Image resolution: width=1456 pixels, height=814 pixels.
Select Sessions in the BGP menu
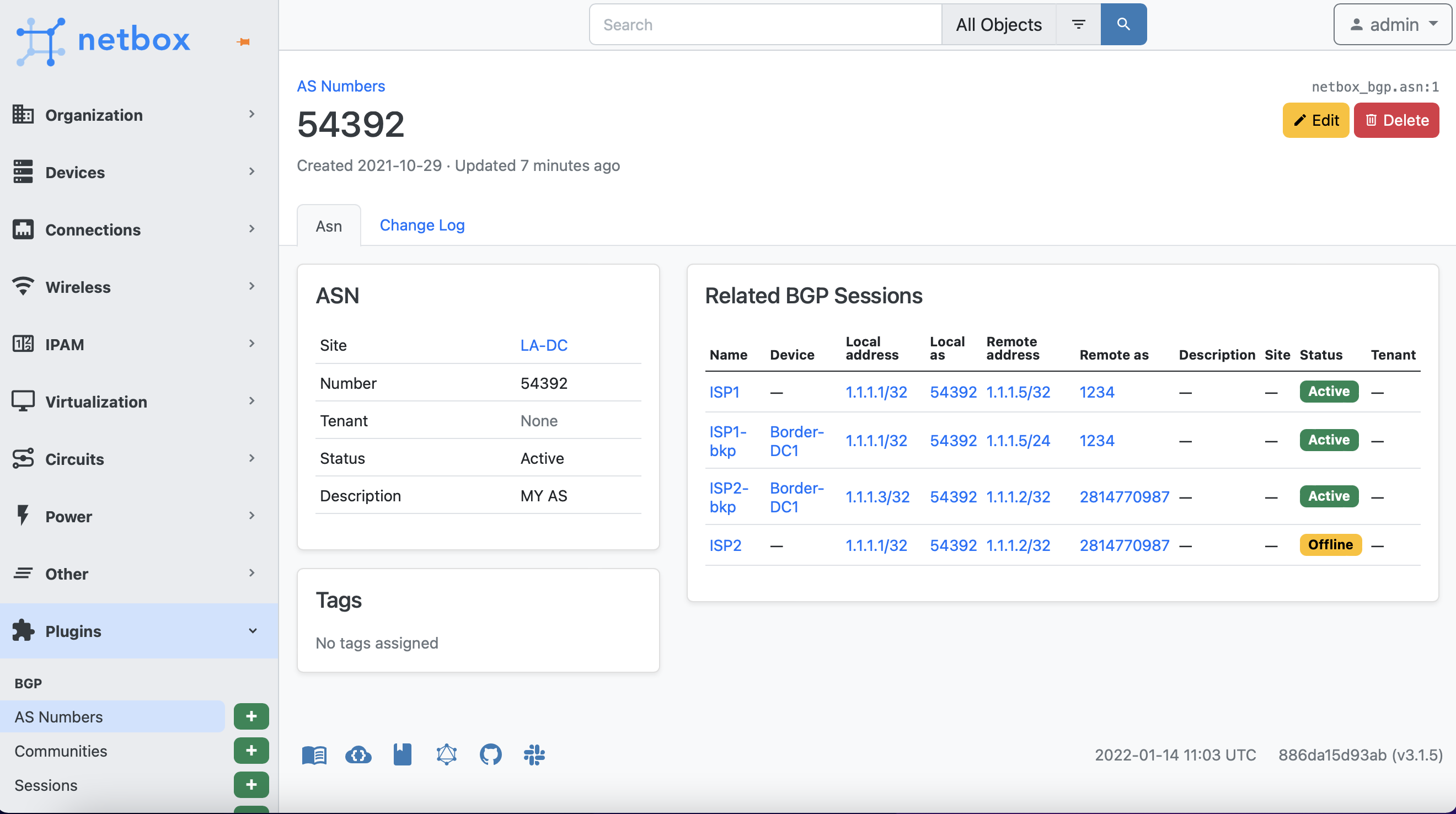click(x=46, y=785)
